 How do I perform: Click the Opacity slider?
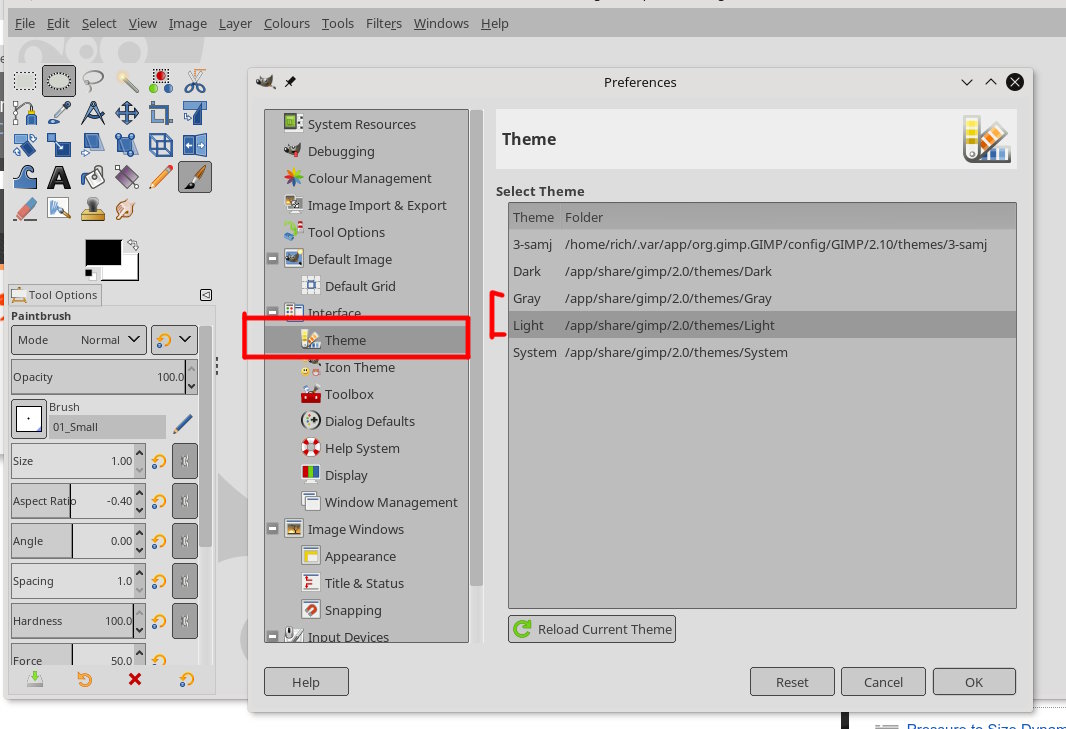[98, 377]
